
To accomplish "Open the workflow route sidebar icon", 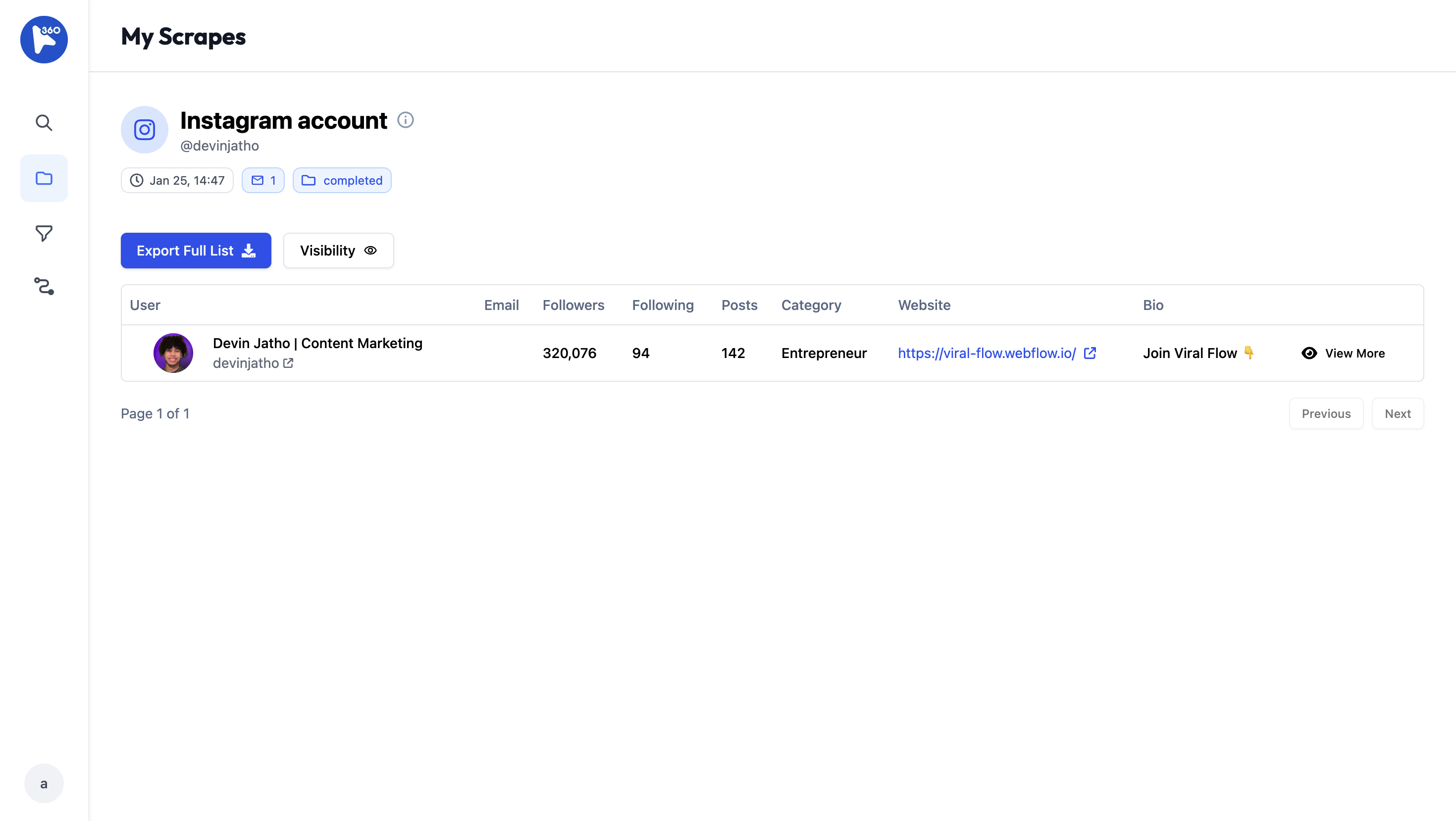I will coord(44,287).
